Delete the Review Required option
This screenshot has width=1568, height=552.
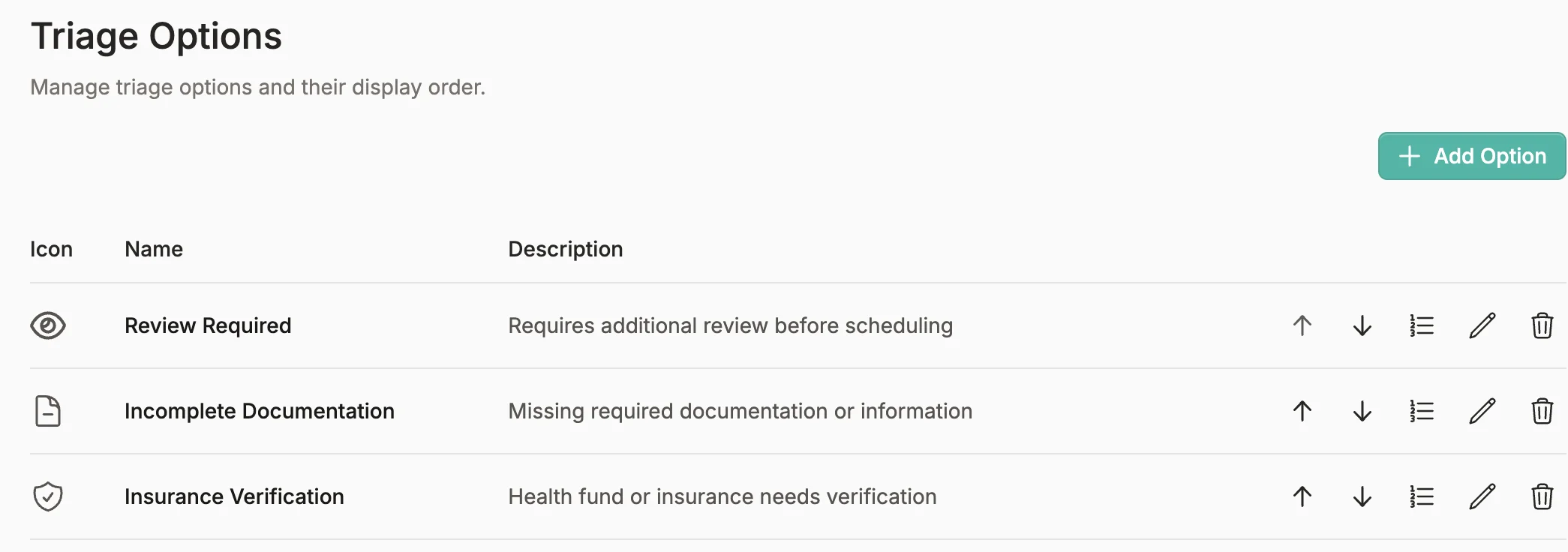tap(1543, 325)
